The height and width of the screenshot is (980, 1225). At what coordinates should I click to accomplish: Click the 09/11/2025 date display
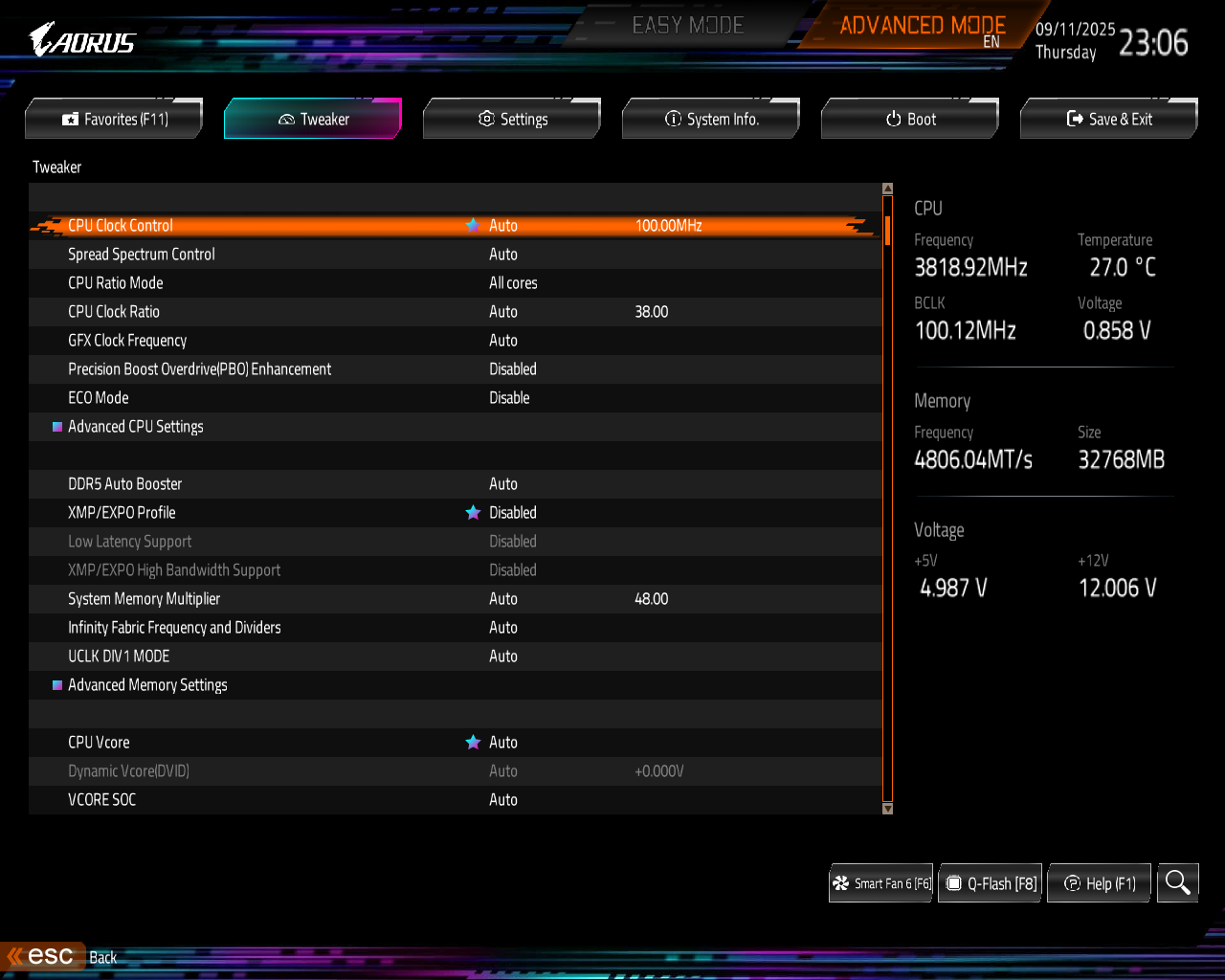click(1076, 30)
